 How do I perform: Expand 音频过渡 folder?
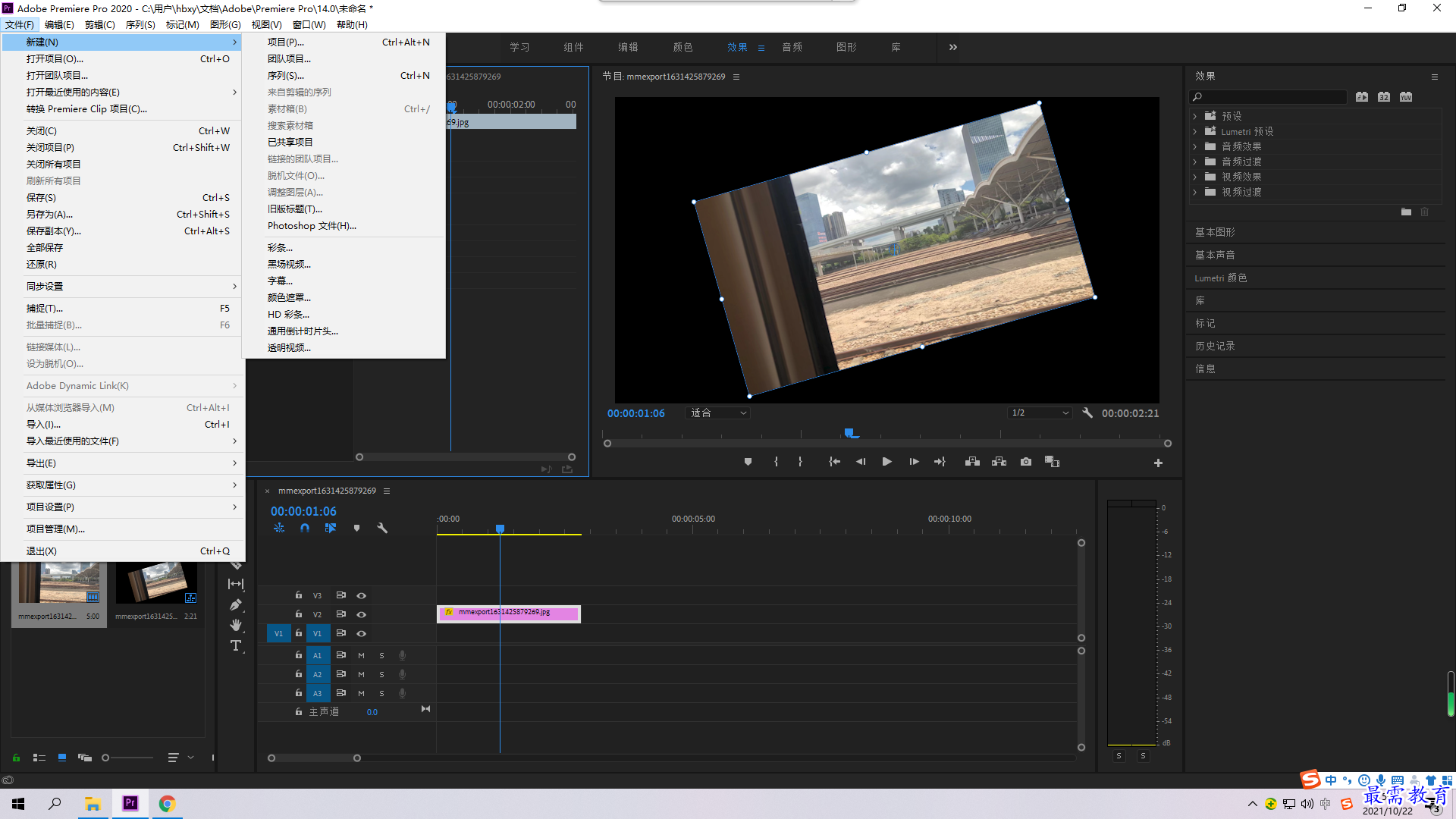coord(1195,162)
